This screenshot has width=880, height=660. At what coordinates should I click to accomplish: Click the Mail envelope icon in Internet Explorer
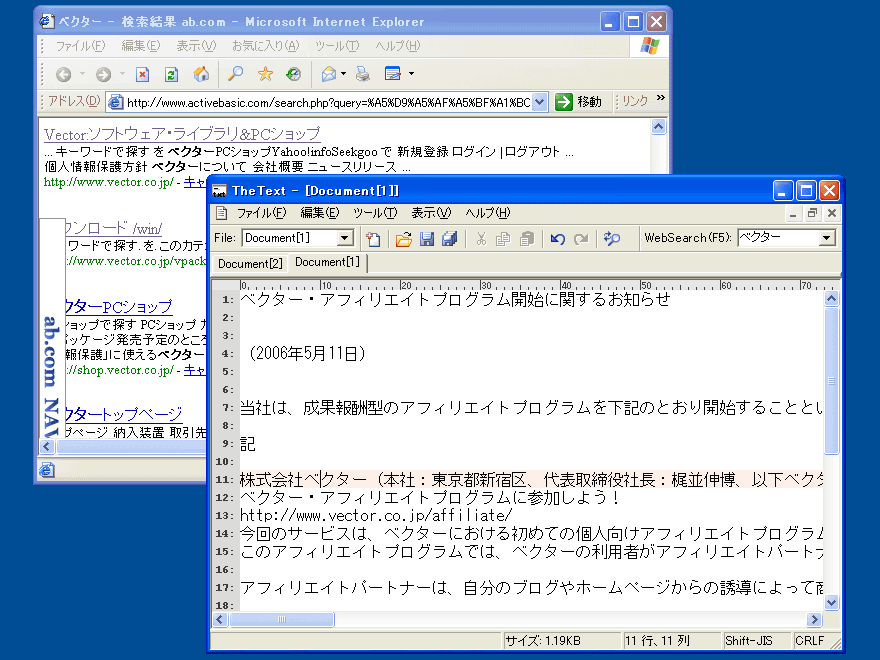pyautogui.click(x=329, y=74)
